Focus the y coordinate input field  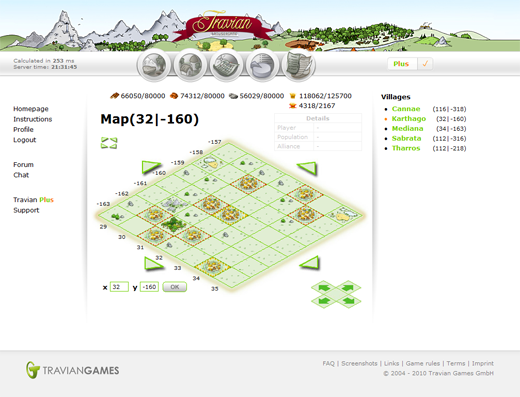(149, 287)
